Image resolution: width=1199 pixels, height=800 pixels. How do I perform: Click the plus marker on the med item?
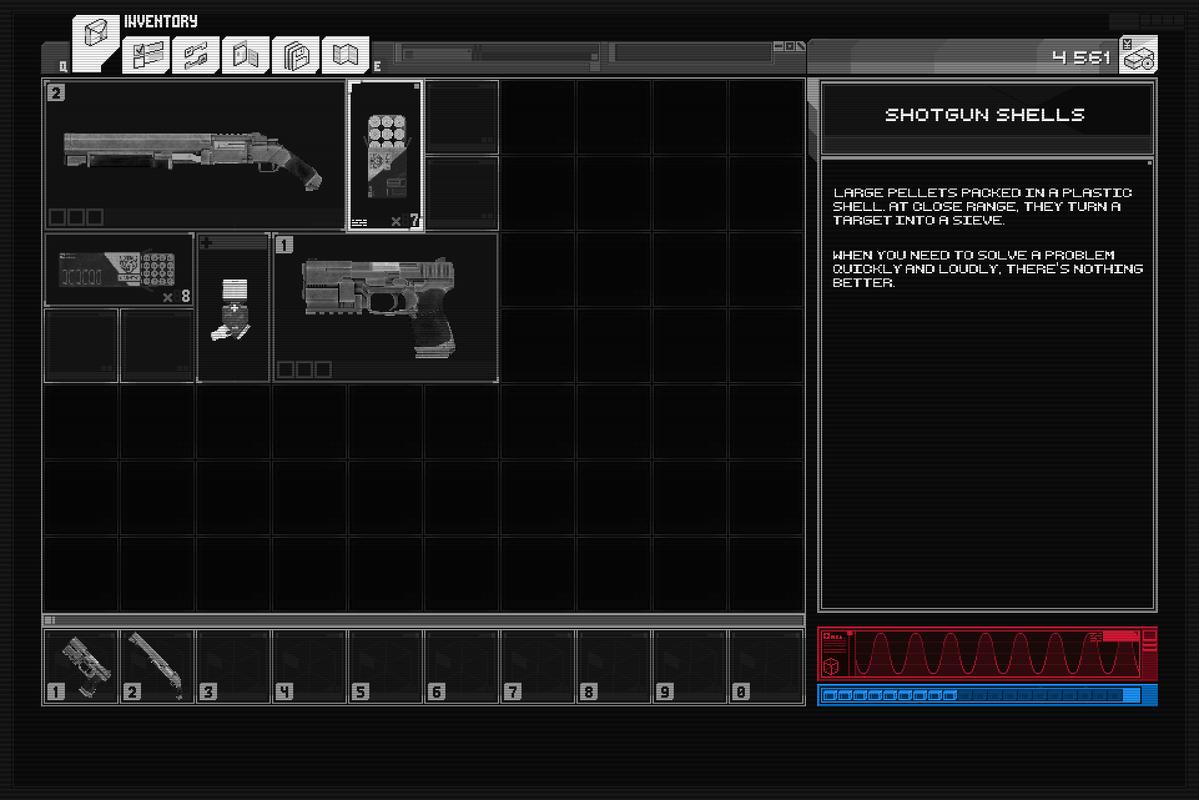coord(206,242)
